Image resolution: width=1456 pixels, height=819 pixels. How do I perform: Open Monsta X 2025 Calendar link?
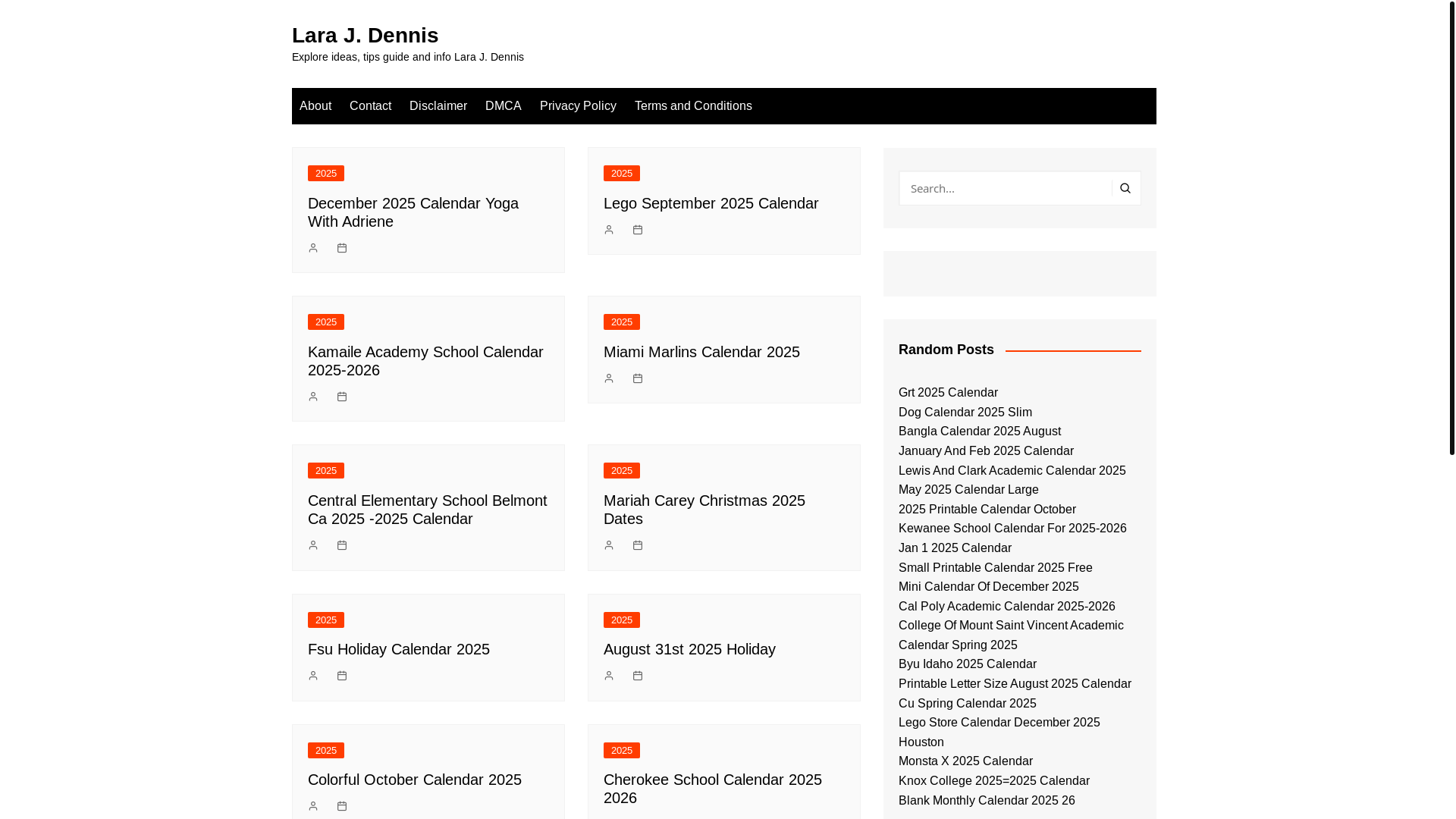tap(965, 761)
